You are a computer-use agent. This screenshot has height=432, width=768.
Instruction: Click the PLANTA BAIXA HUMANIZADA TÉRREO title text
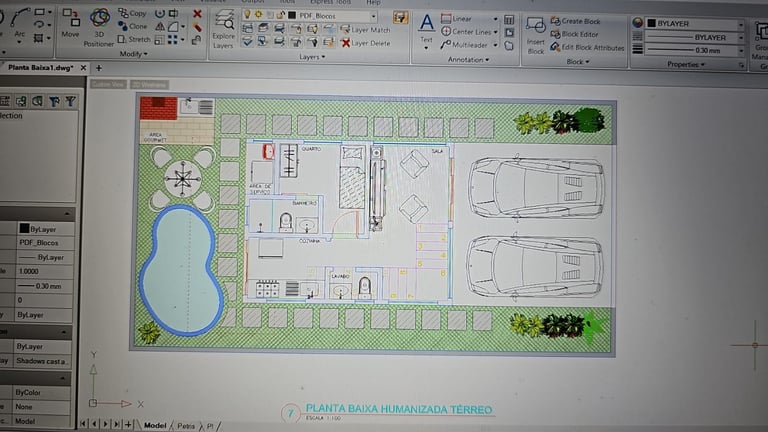[x=399, y=409]
